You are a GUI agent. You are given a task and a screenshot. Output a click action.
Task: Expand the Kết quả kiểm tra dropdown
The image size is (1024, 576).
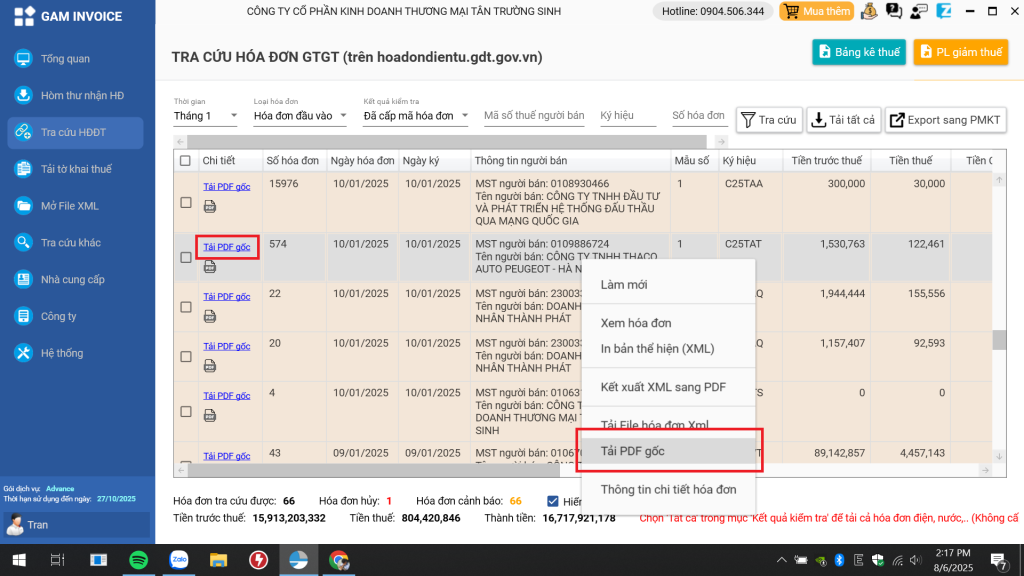[x=417, y=116]
